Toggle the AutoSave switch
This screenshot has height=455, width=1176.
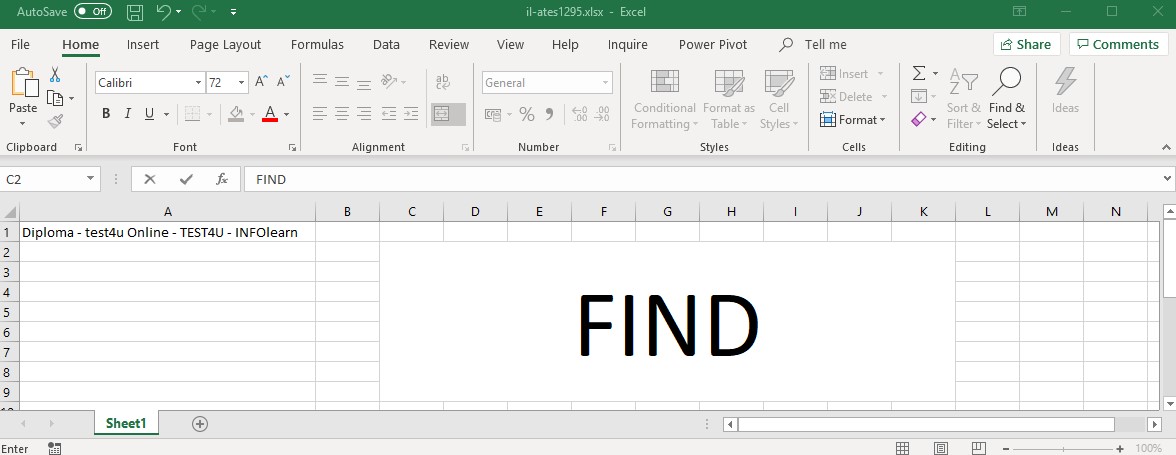click(93, 12)
